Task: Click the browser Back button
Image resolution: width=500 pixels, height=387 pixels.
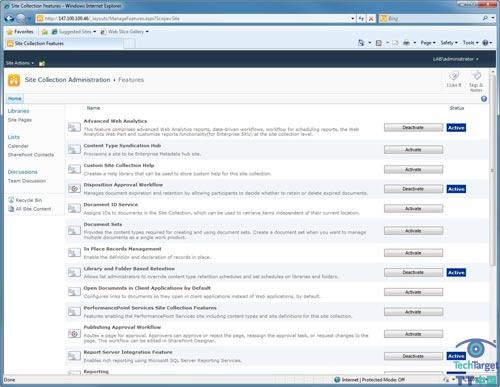Action: [x=9, y=18]
